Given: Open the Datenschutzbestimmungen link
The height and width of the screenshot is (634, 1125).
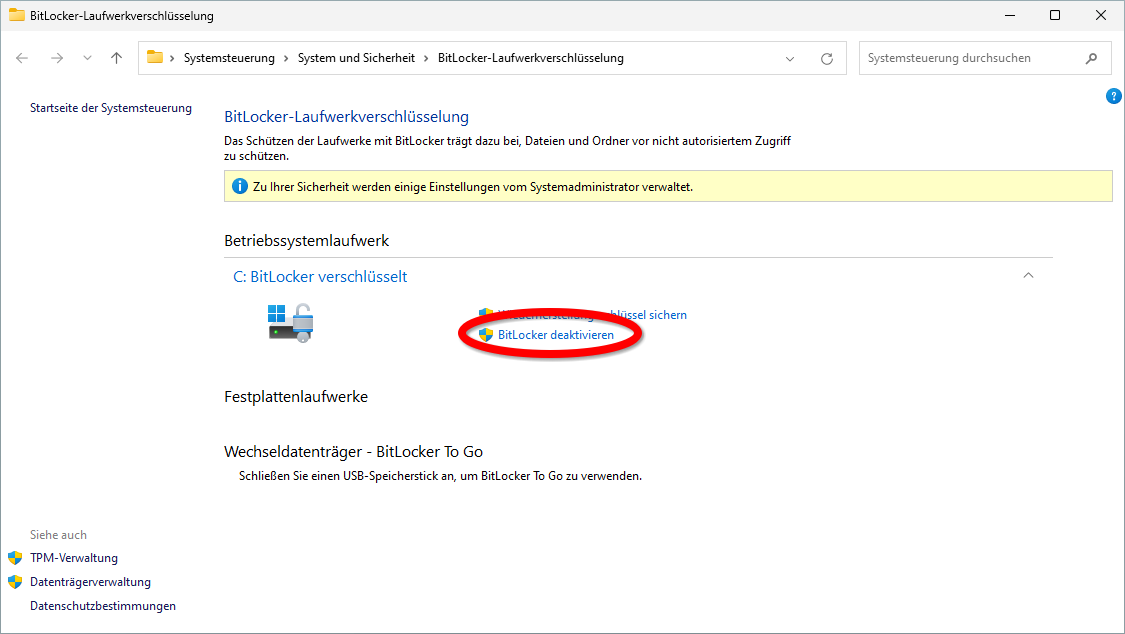Looking at the screenshot, I should click(102, 605).
